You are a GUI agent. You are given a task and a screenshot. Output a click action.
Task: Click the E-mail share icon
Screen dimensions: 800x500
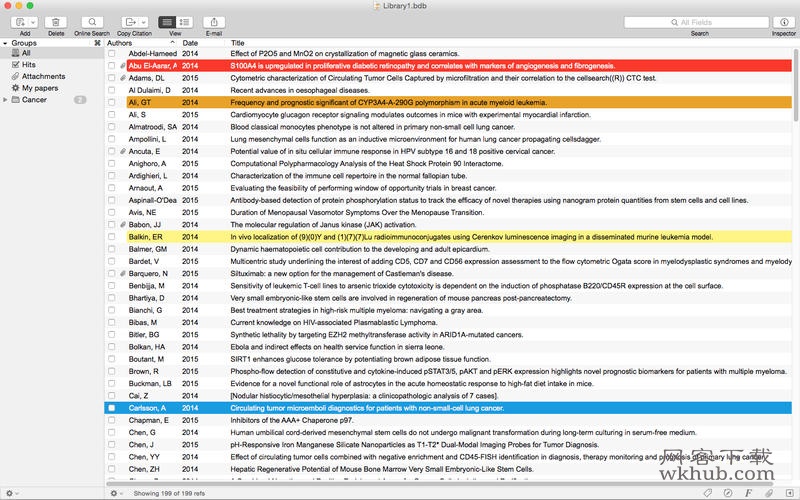click(x=214, y=22)
